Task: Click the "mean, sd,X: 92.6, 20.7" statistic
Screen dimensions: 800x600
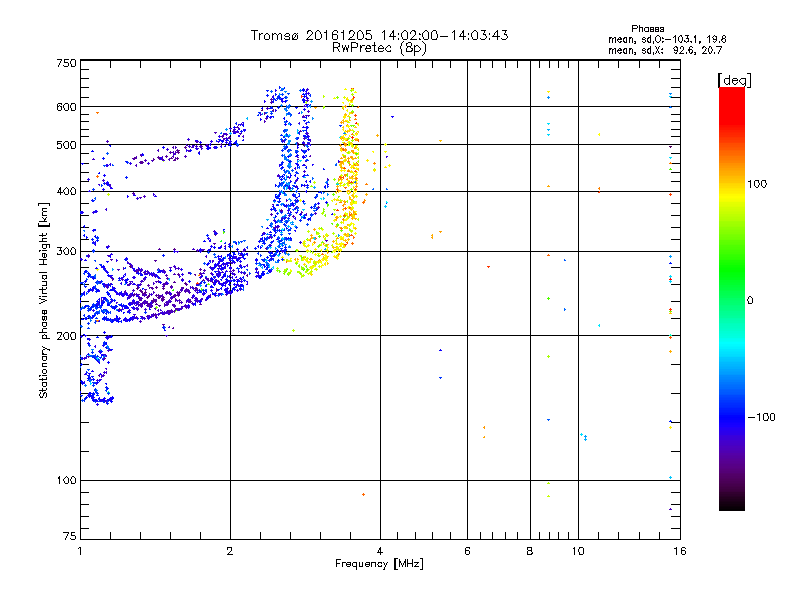Action: point(665,50)
